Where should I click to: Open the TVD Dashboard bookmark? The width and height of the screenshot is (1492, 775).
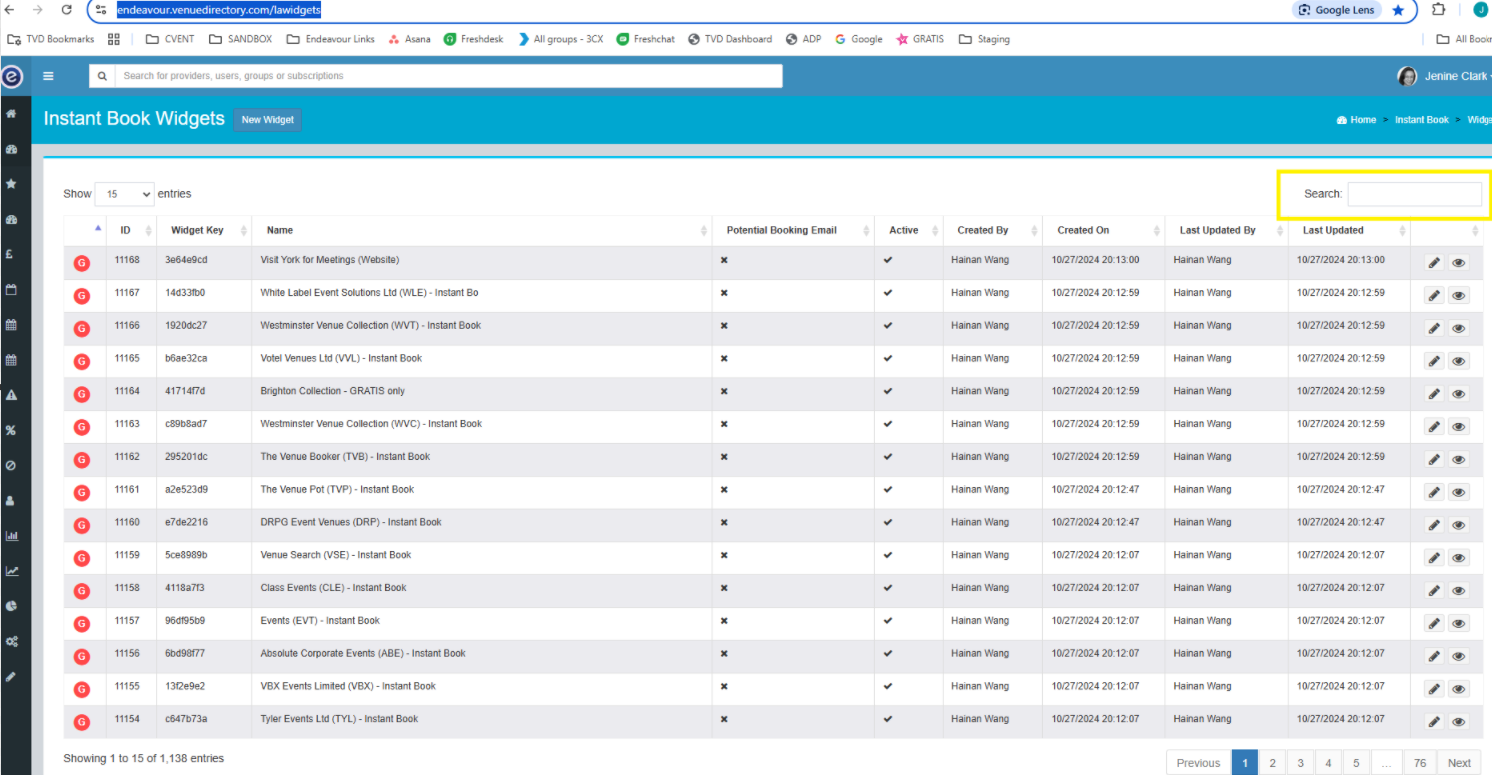coord(728,39)
